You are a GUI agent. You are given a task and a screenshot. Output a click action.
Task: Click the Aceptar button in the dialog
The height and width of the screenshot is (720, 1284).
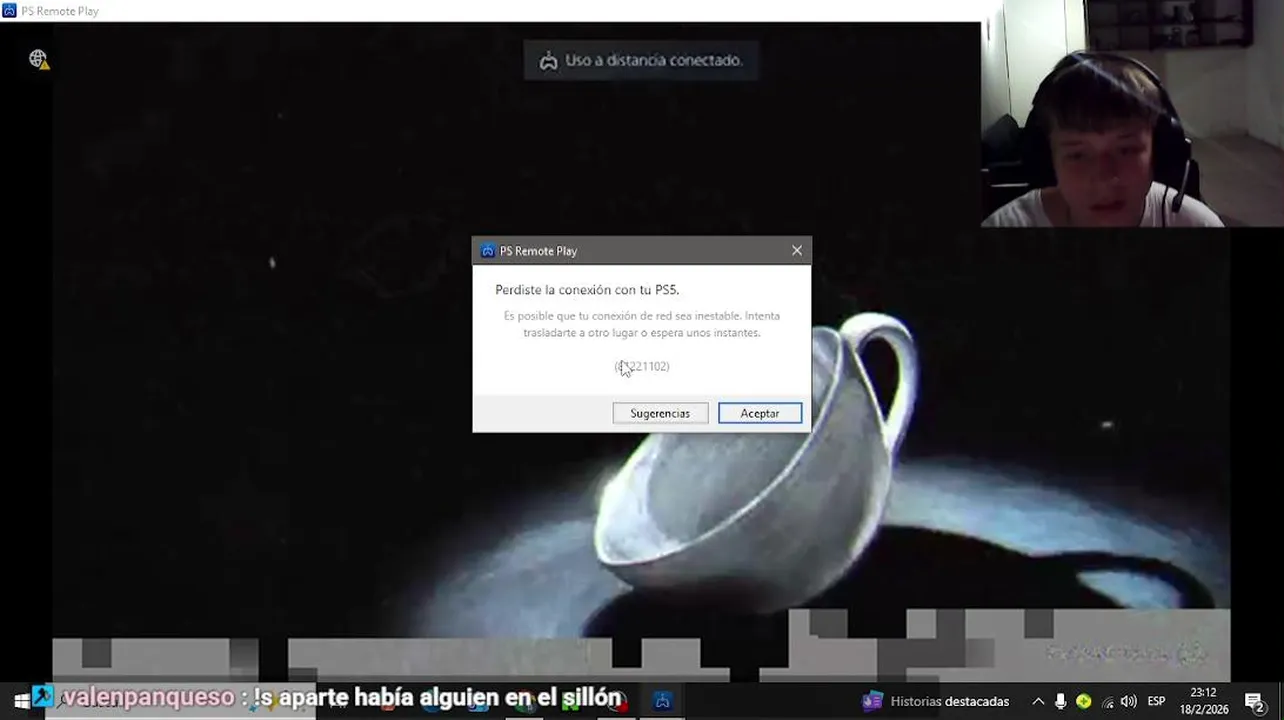pyautogui.click(x=760, y=413)
